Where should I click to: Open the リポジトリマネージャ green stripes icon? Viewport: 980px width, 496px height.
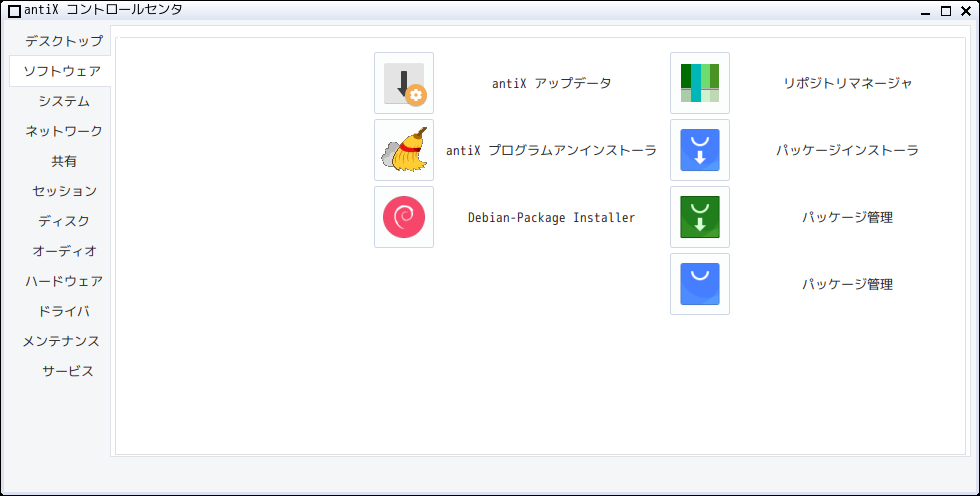tap(700, 83)
